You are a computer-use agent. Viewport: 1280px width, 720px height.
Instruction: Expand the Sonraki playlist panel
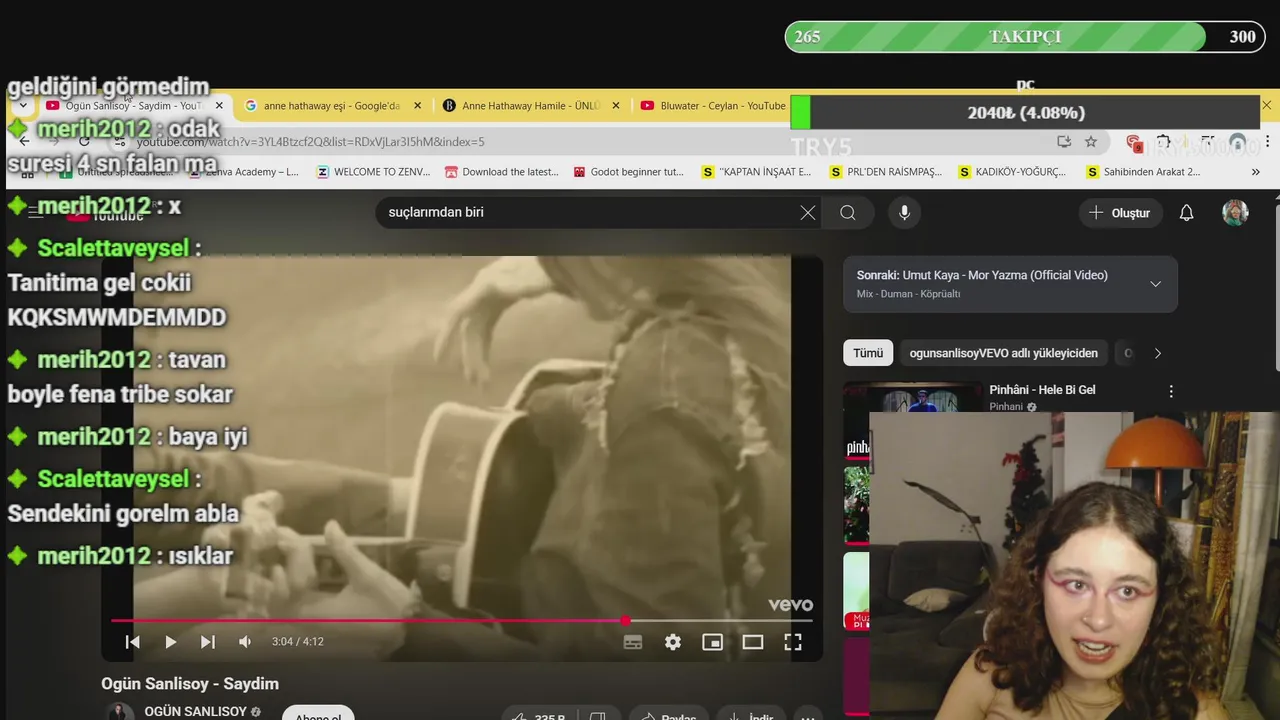pos(1155,284)
